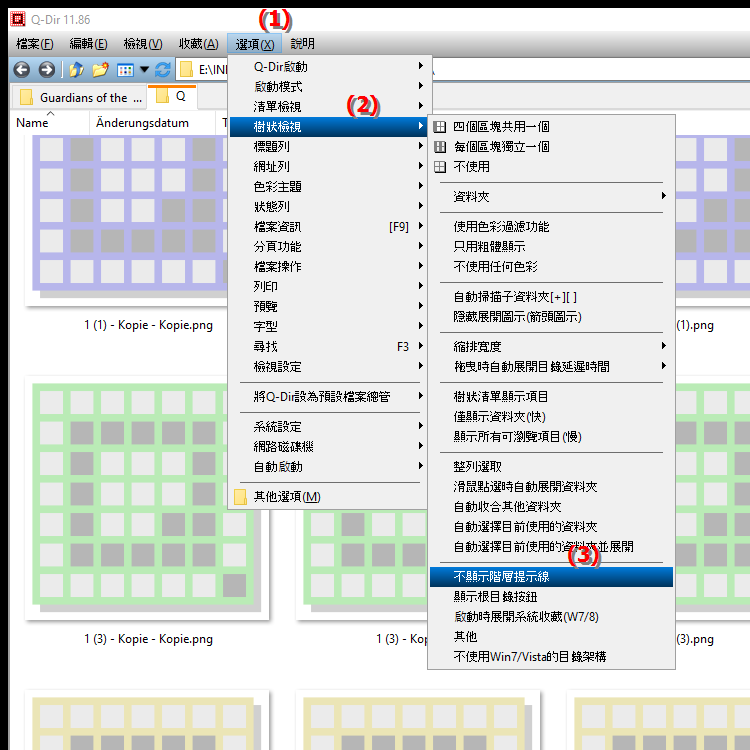Click the Forward navigation arrow
Image resolution: width=750 pixels, height=750 pixels.
click(46, 70)
